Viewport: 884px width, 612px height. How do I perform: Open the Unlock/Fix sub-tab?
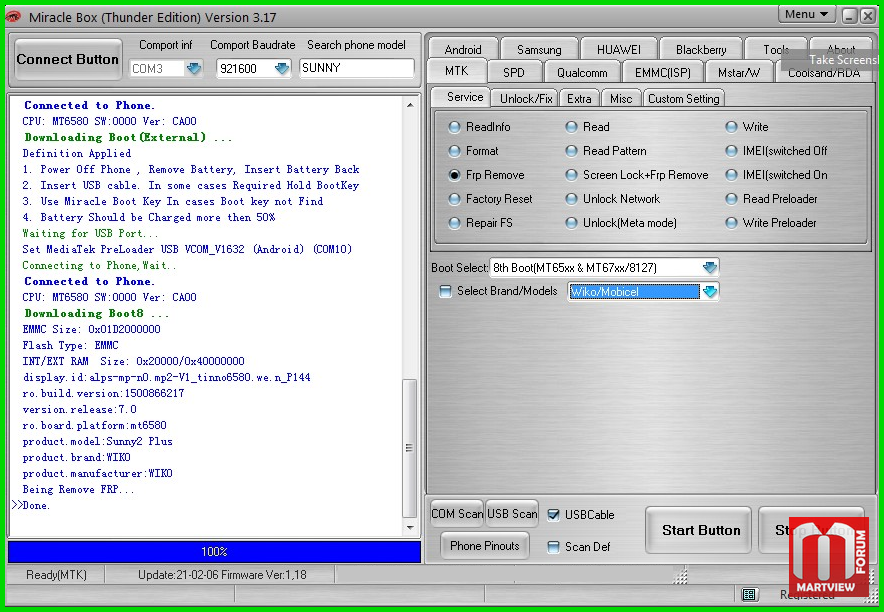525,99
